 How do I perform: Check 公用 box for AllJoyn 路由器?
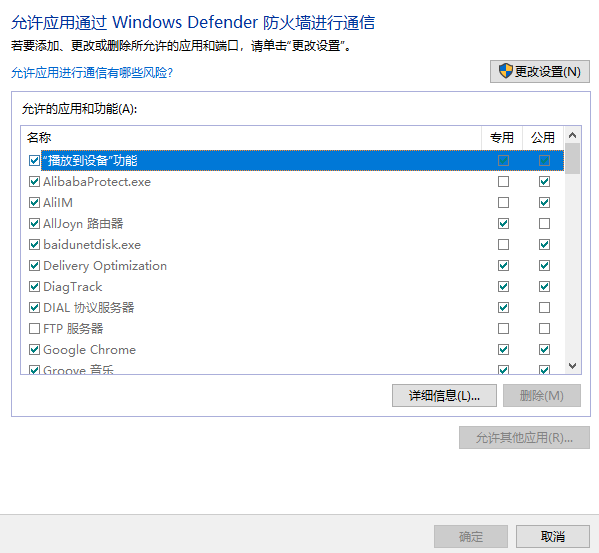pyautogui.click(x=544, y=223)
